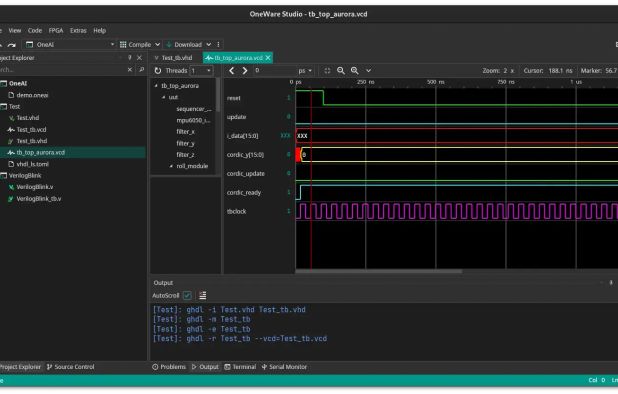
Task: Close the tb_top_aurora.vcd tab
Action: click(268, 58)
